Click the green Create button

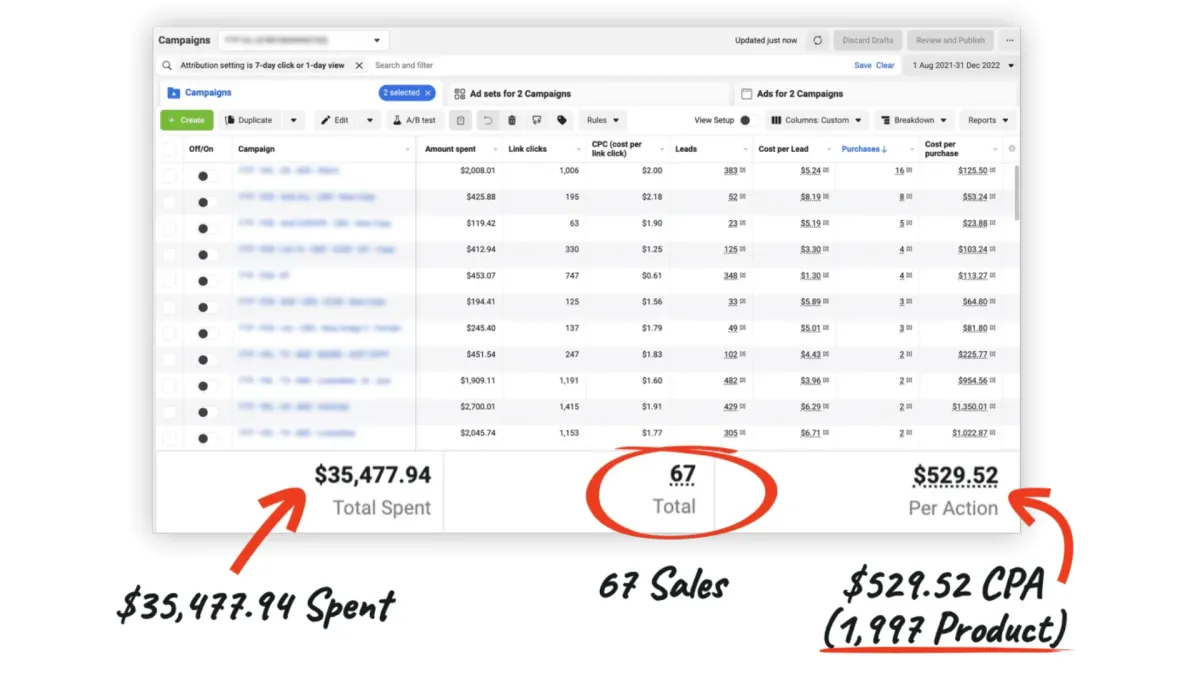187,120
